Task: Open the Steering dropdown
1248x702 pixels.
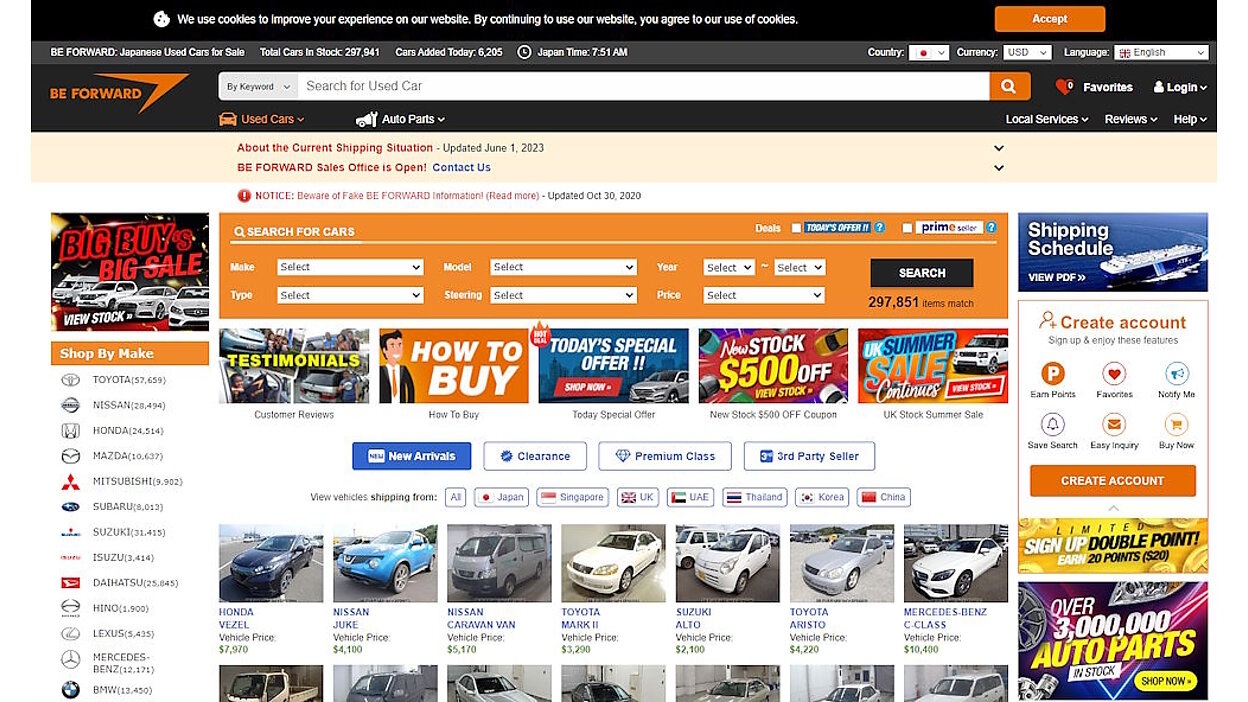Action: click(563, 295)
